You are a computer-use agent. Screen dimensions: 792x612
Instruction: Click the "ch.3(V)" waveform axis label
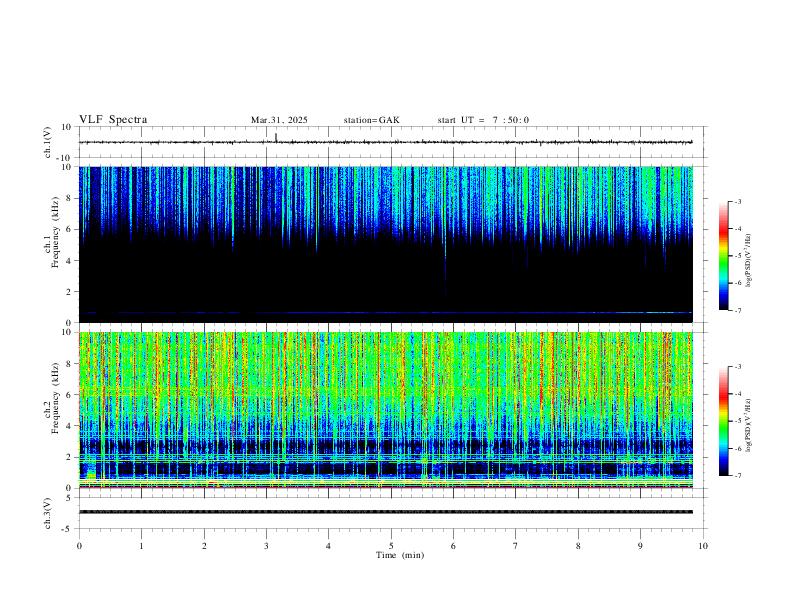[x=48, y=513]
